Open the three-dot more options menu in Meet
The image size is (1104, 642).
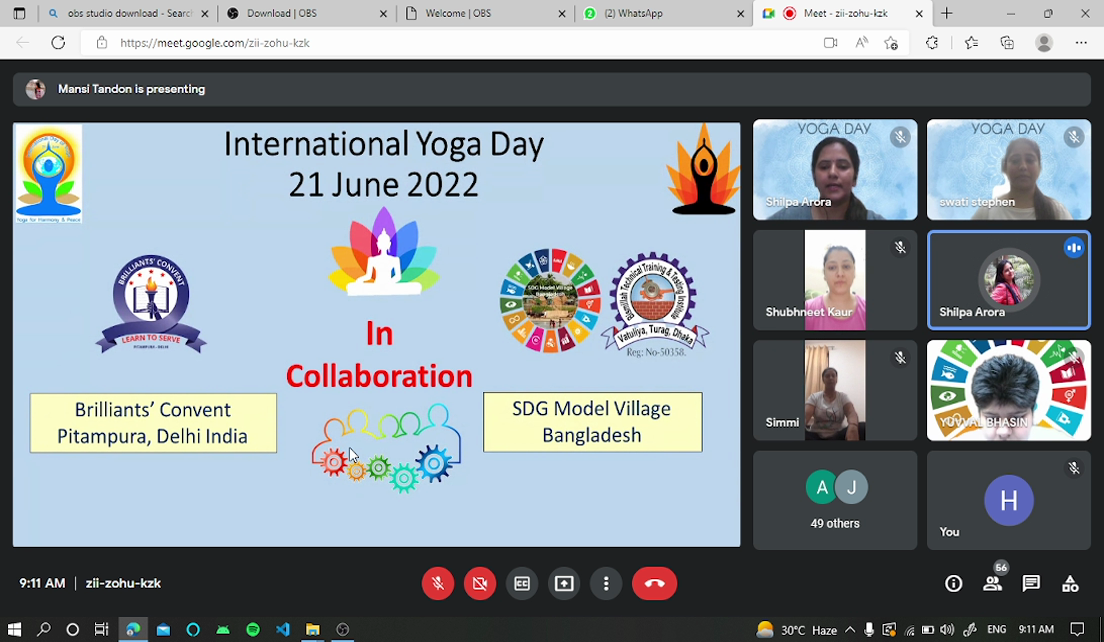pyautogui.click(x=606, y=584)
